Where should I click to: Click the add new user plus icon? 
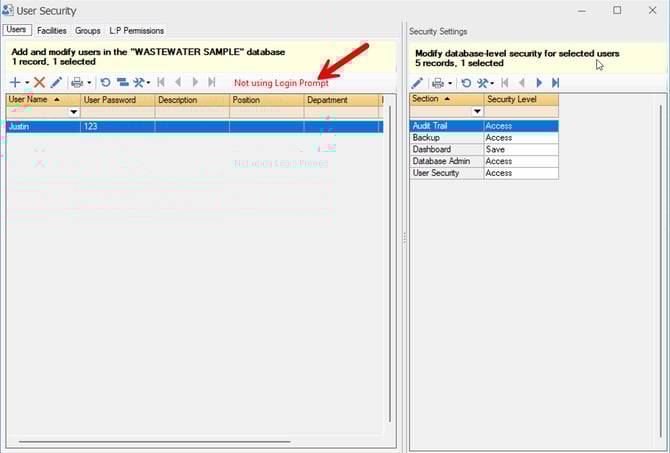coord(15,82)
